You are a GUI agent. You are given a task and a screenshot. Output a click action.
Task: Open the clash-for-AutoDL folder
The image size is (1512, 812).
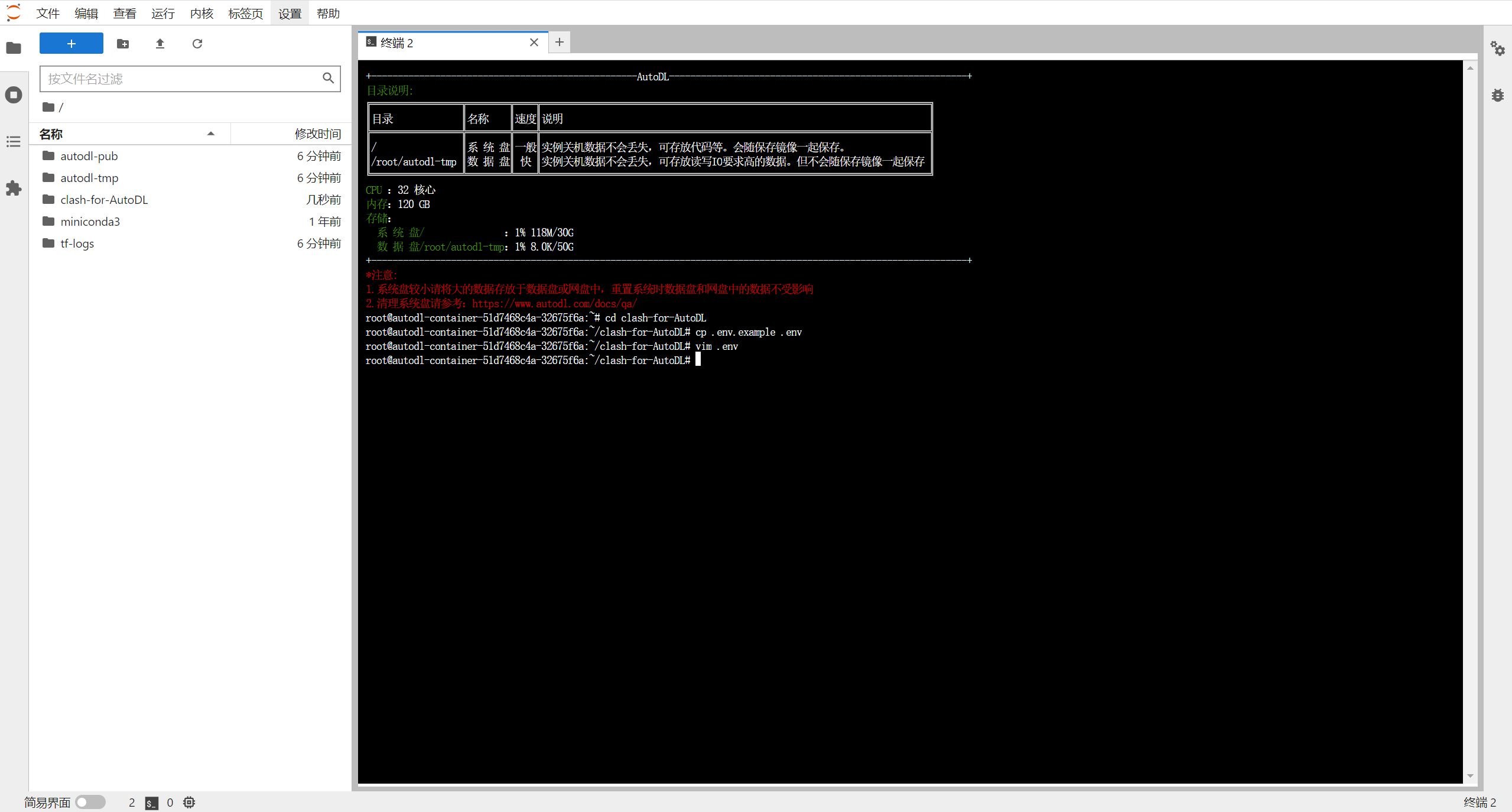coord(104,200)
